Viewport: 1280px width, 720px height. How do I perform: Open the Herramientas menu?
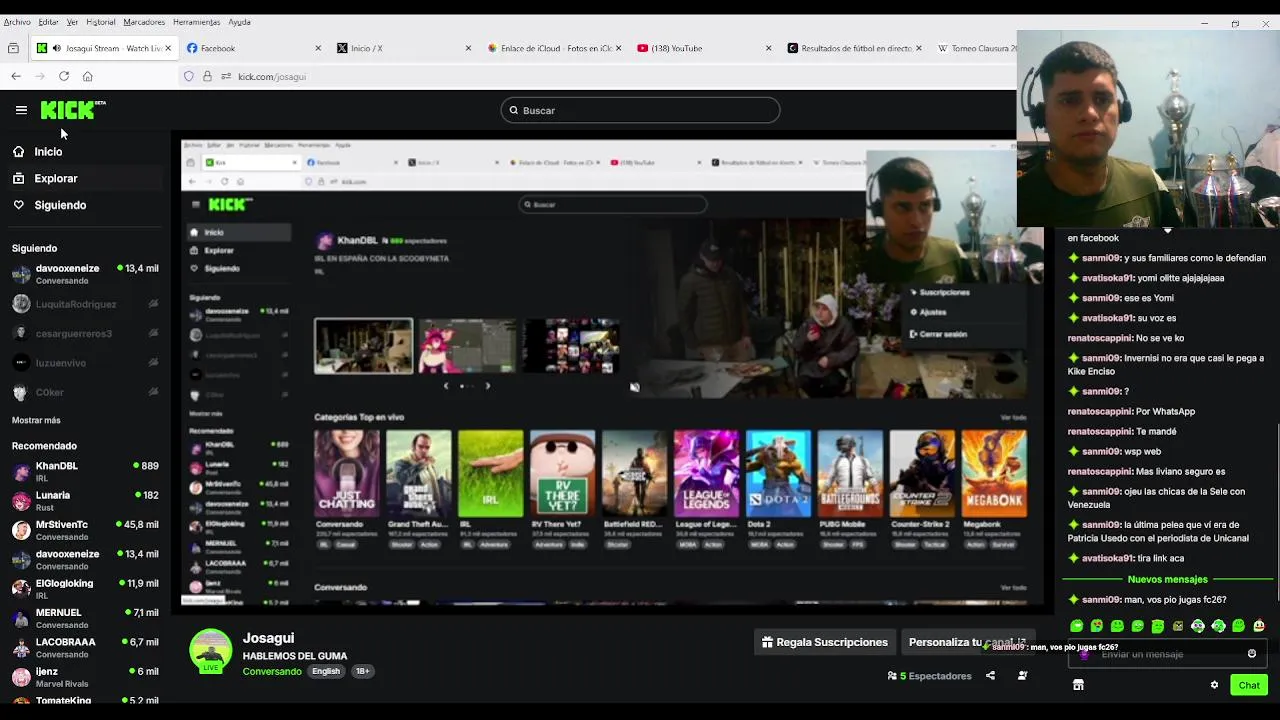coord(196,22)
